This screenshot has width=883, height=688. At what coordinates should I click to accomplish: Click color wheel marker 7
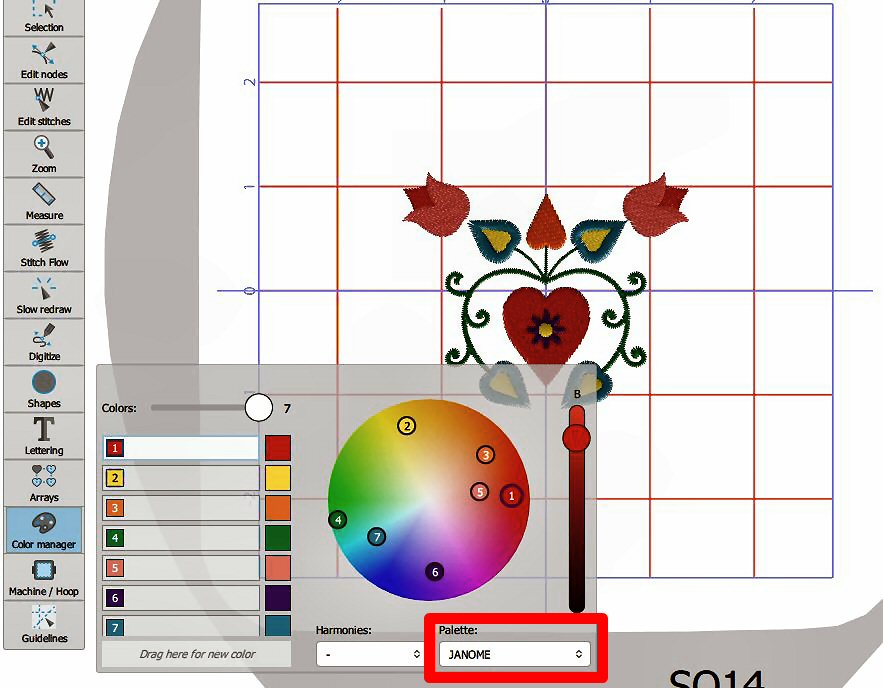377,537
